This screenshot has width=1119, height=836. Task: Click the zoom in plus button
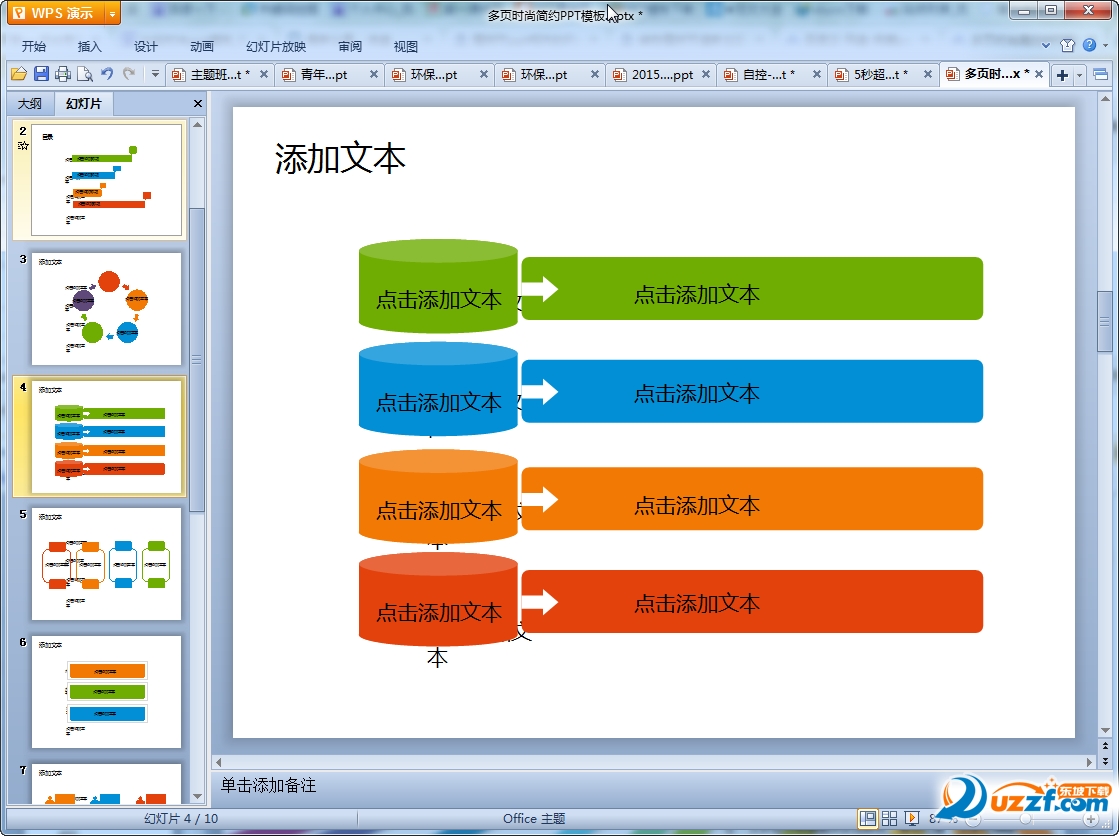tap(1090, 820)
